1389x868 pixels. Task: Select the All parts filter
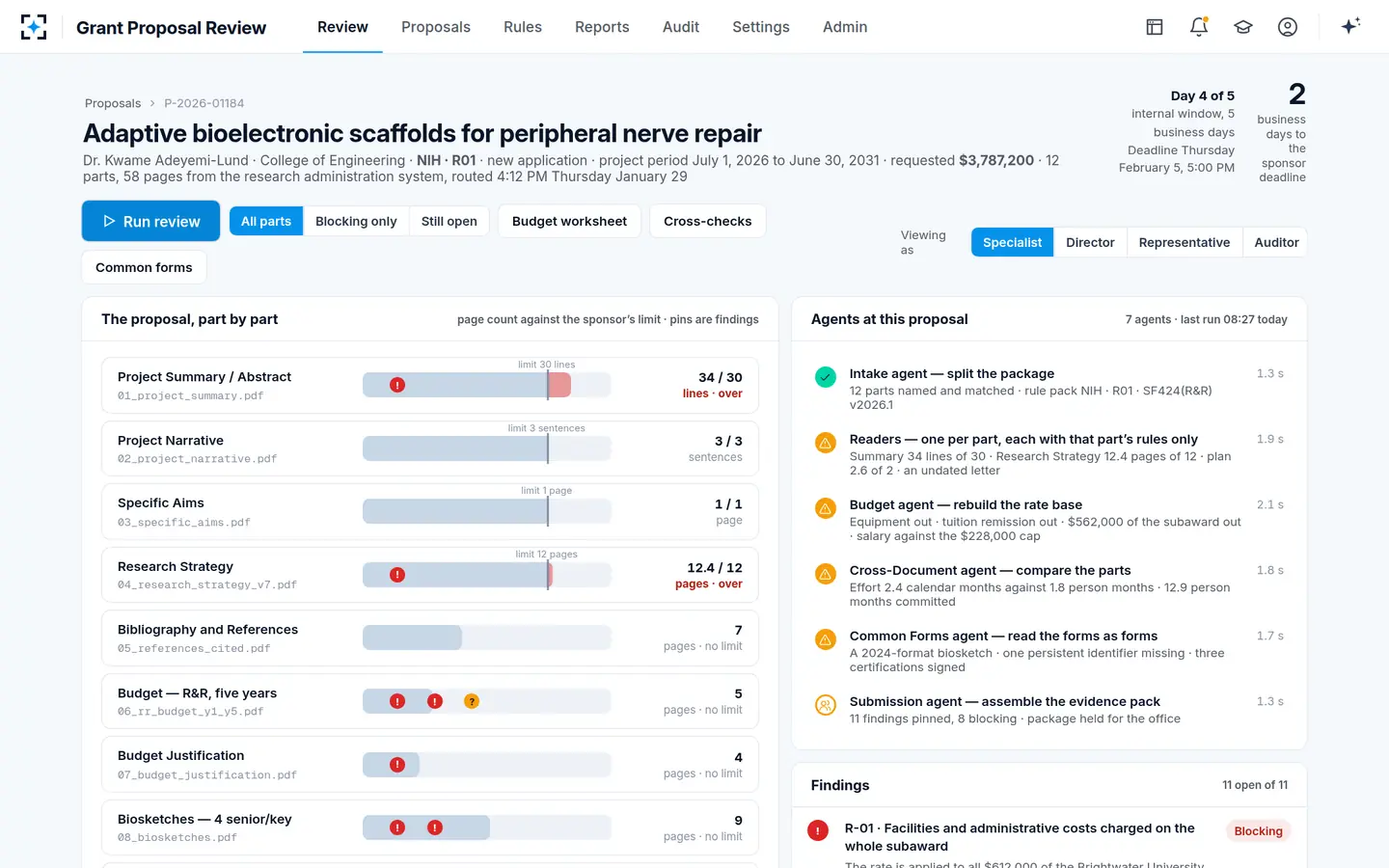click(266, 221)
